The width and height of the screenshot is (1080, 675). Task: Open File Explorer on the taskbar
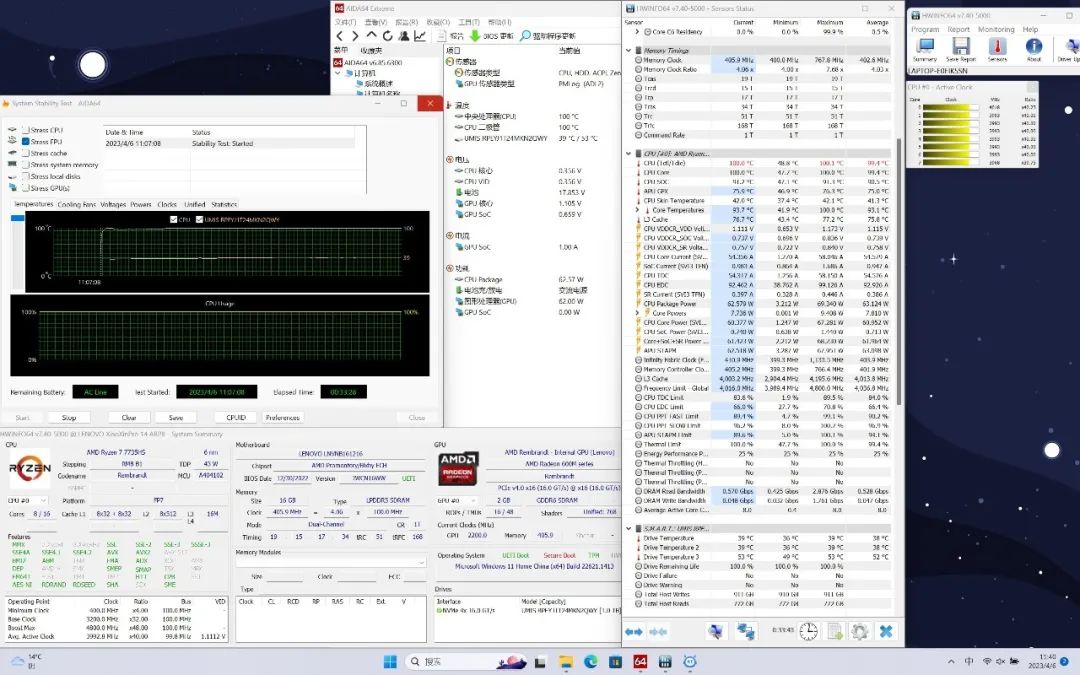click(x=565, y=661)
